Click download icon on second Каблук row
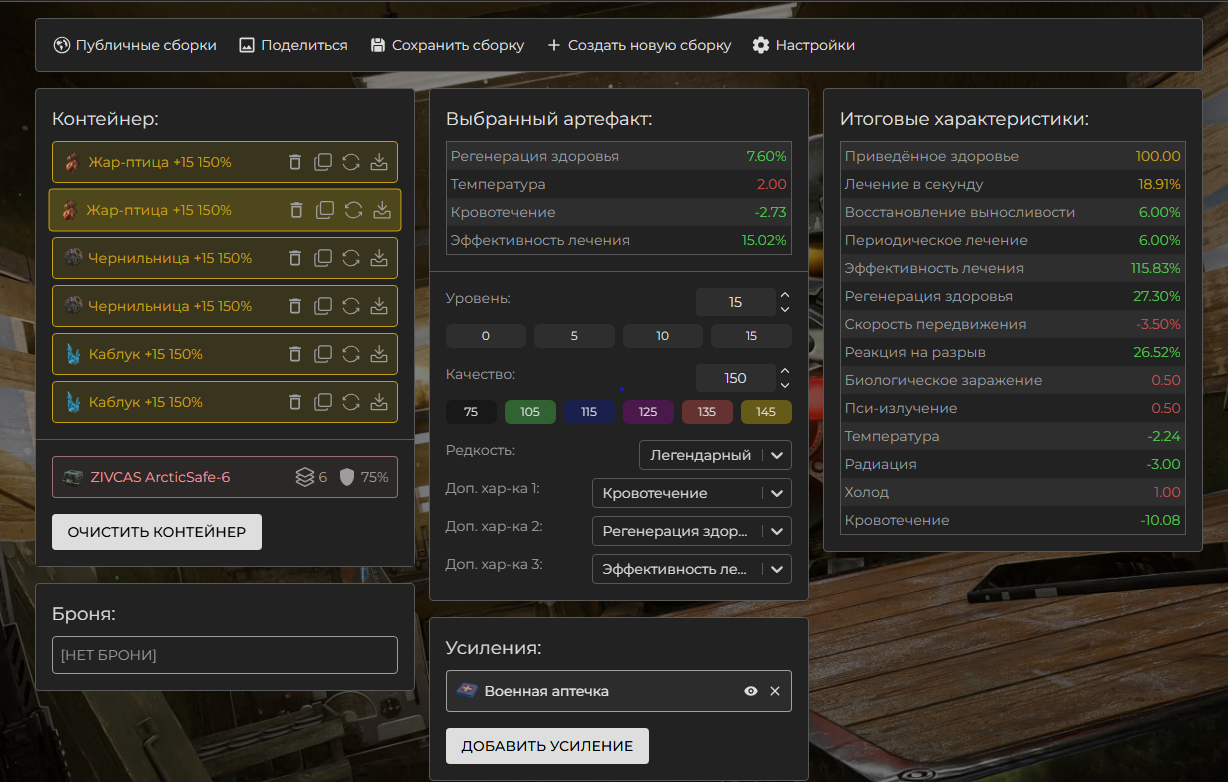Image resolution: width=1228 pixels, height=782 pixels. [379, 402]
